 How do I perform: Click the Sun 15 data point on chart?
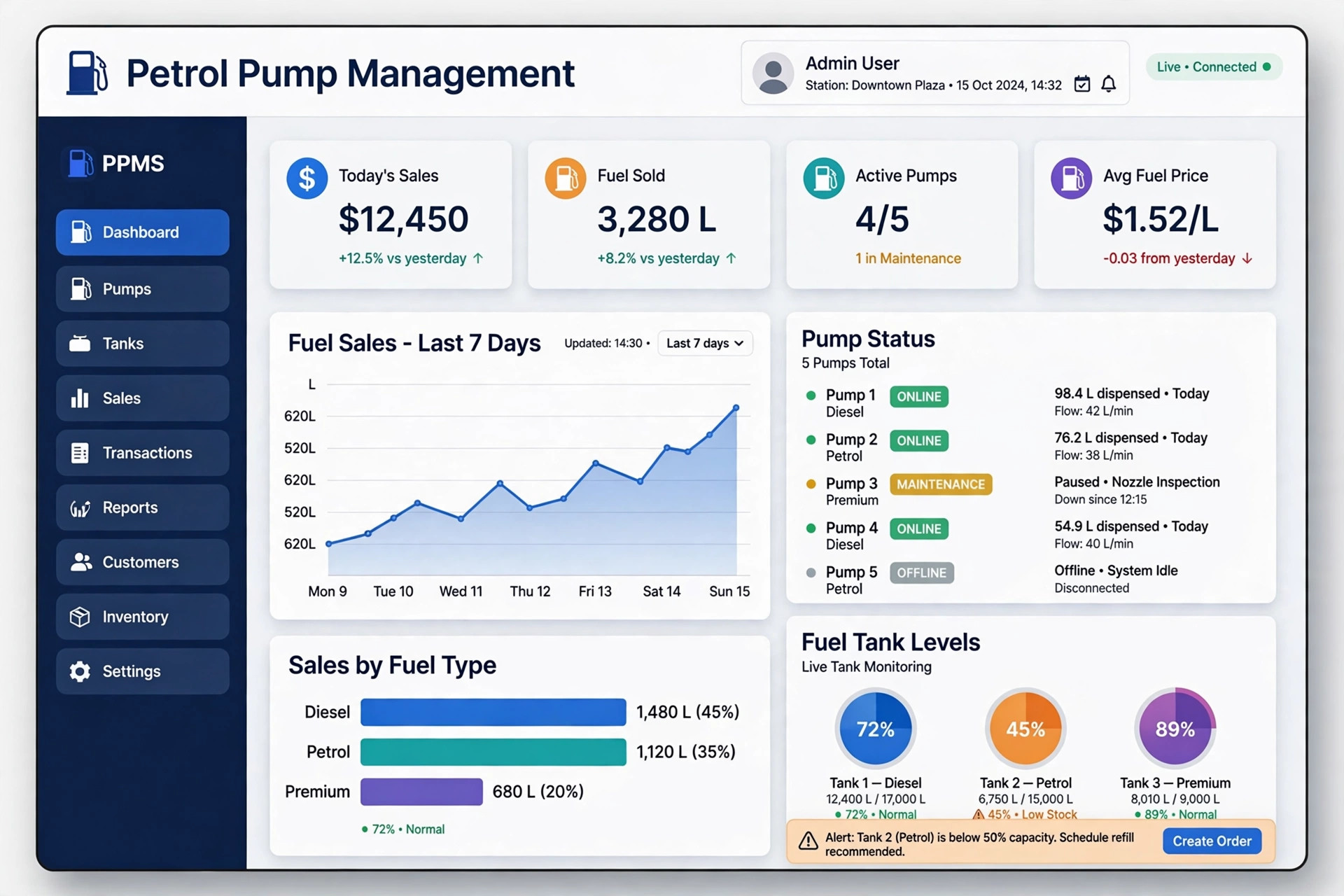click(736, 407)
